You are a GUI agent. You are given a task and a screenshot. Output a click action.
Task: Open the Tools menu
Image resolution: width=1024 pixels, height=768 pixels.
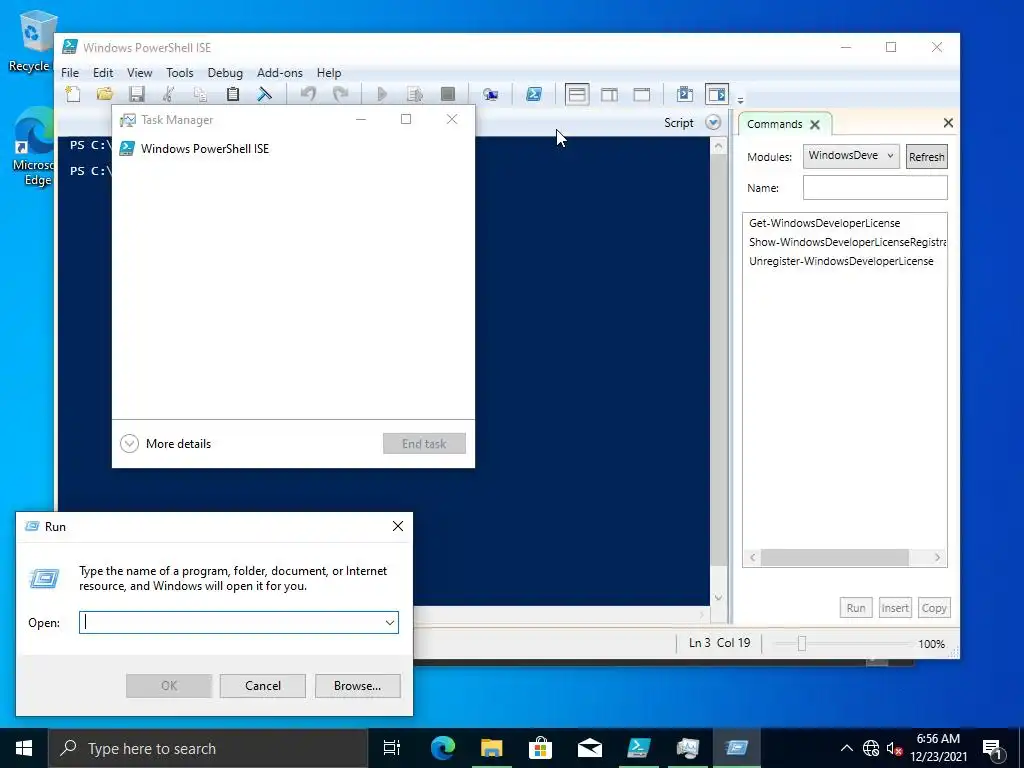click(x=180, y=72)
